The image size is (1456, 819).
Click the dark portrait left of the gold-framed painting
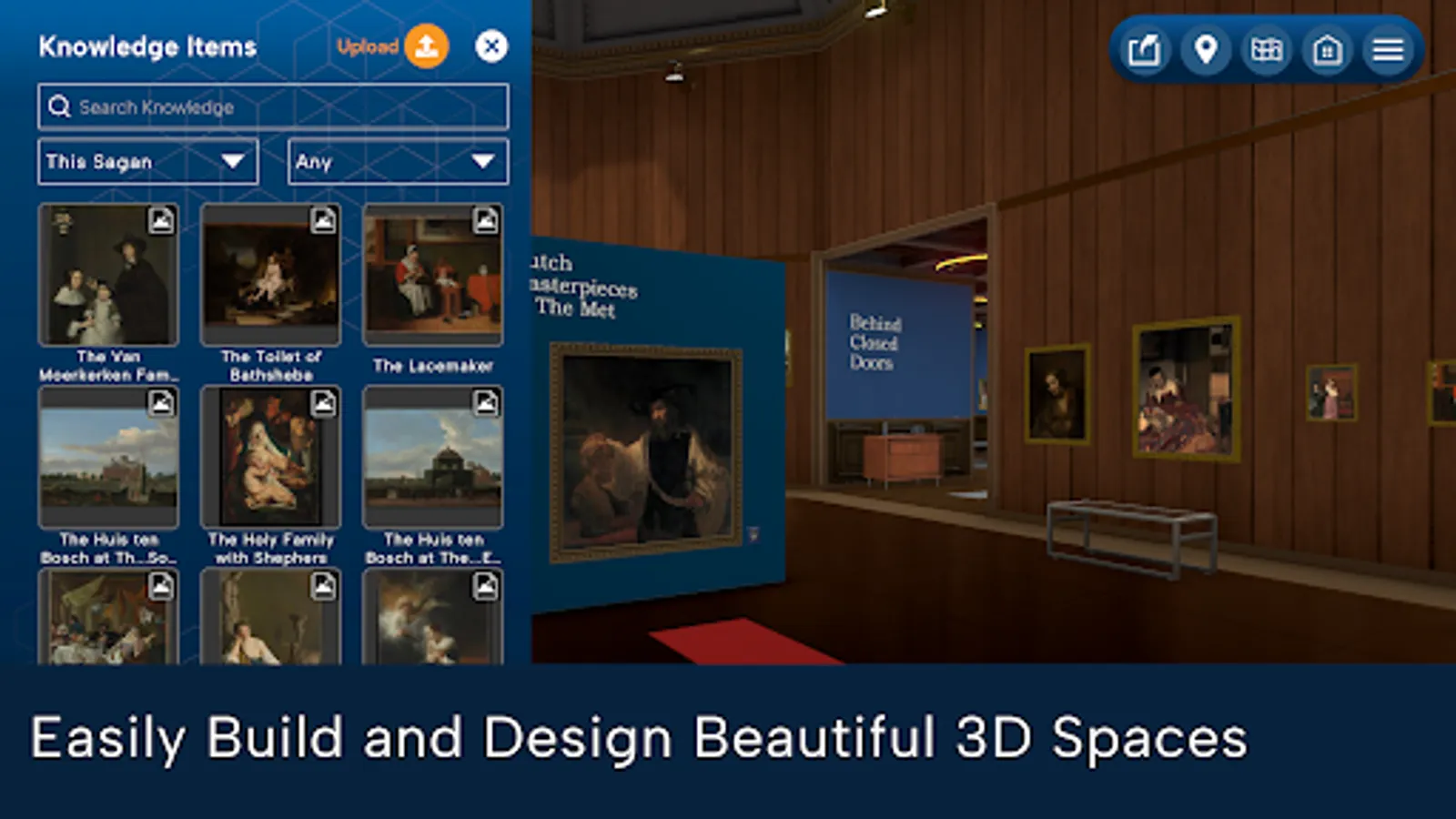(1057, 394)
